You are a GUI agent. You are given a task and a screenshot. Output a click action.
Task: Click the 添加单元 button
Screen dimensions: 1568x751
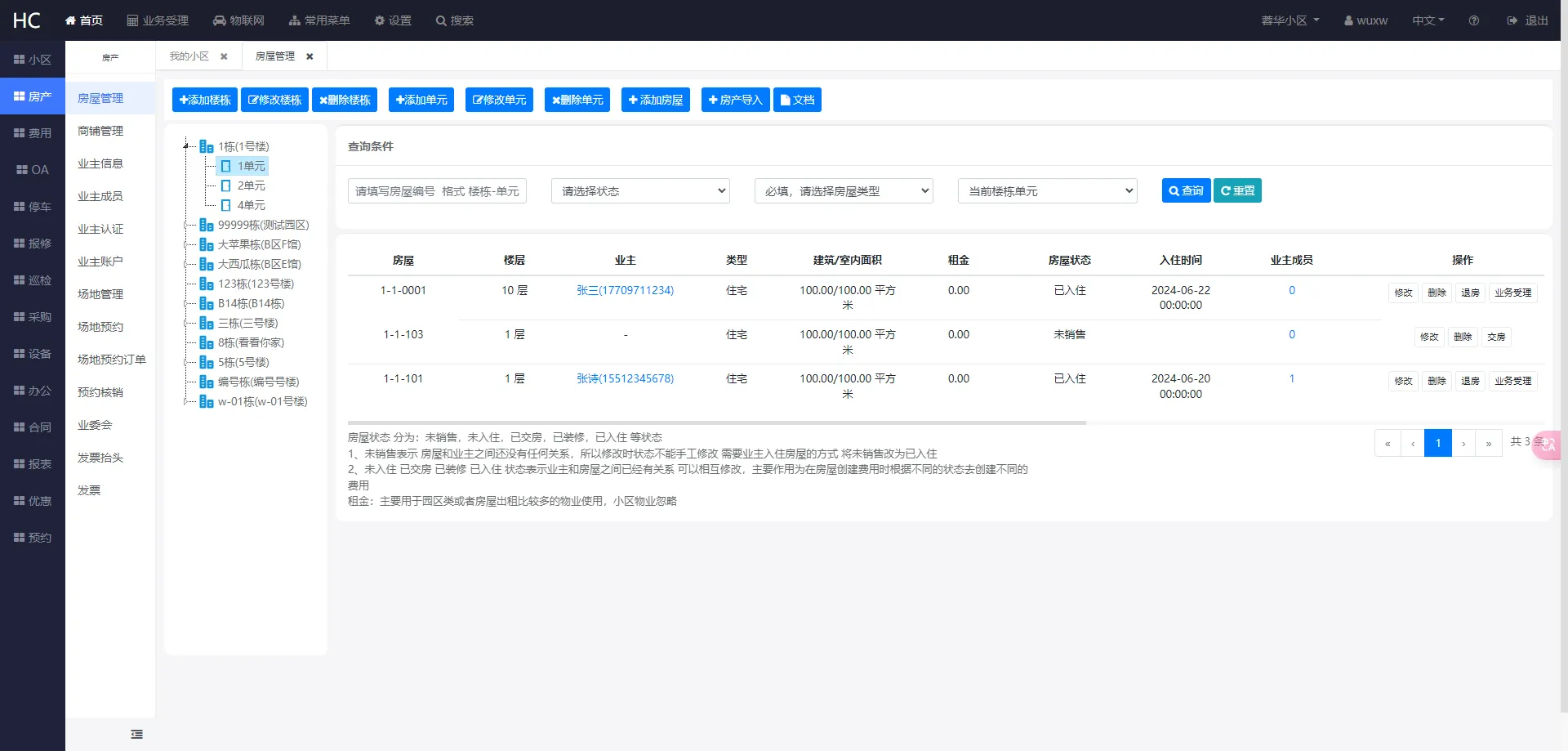coord(421,100)
